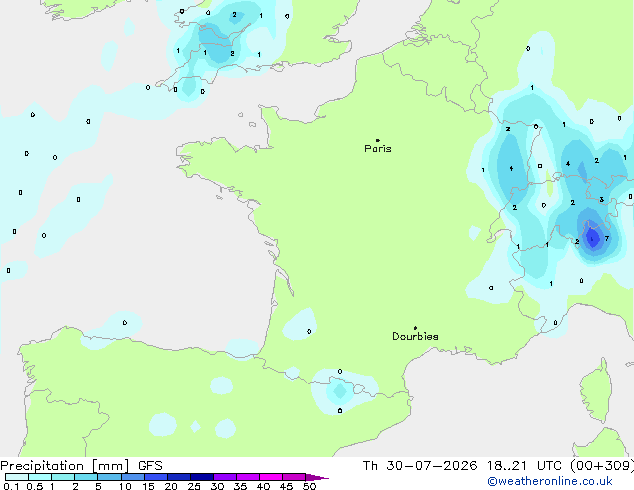The width and height of the screenshot is (634, 490).
Task: Click the over-50 arrow tip of legend
Action: 317,477
